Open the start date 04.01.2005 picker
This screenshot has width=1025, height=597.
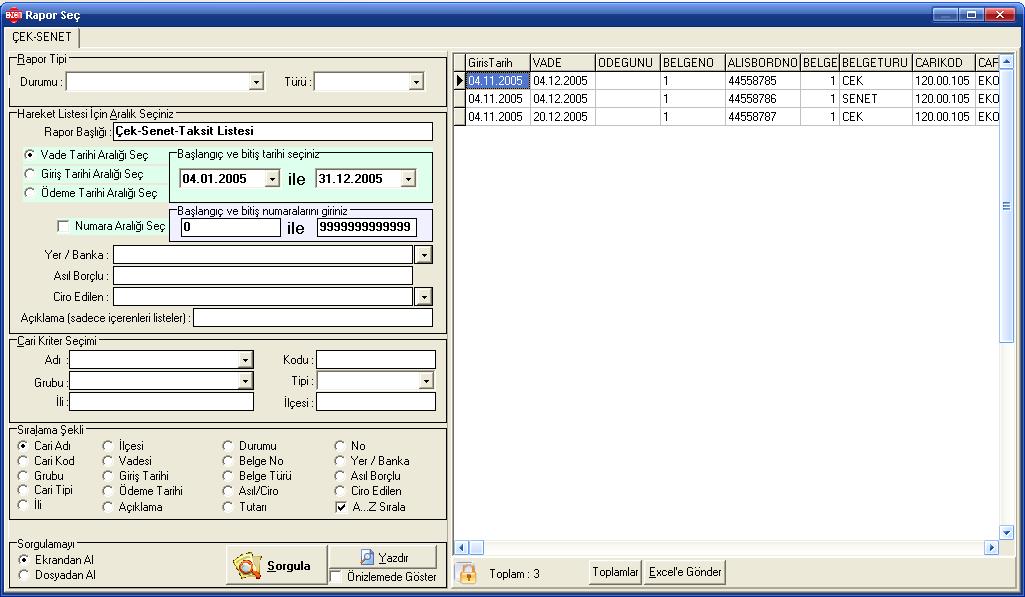(273, 179)
